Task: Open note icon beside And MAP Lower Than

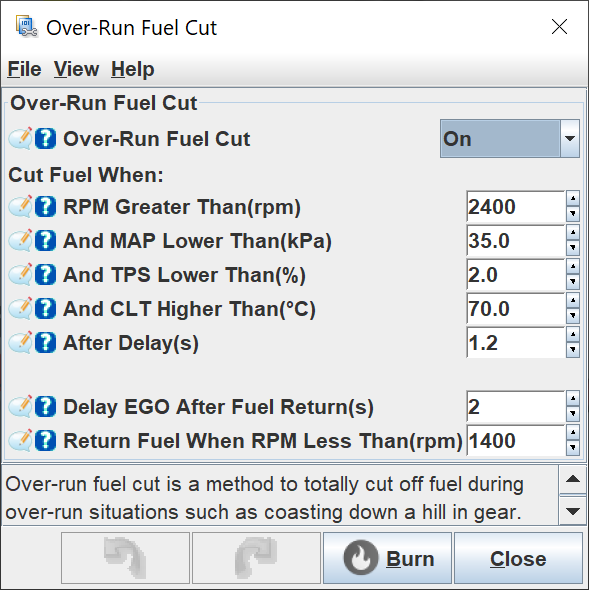Action: pos(20,240)
